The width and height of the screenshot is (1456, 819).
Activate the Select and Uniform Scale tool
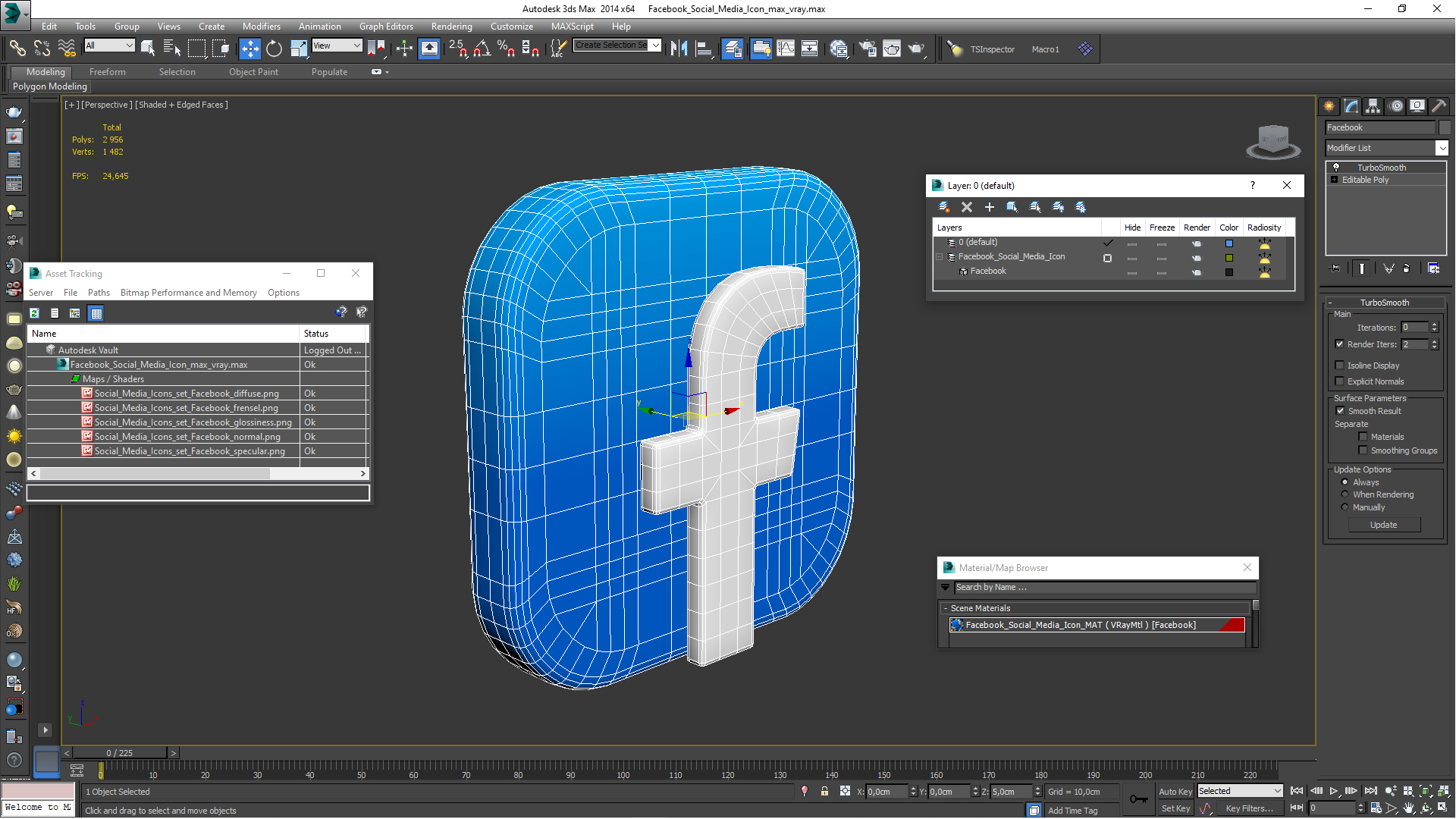click(299, 49)
